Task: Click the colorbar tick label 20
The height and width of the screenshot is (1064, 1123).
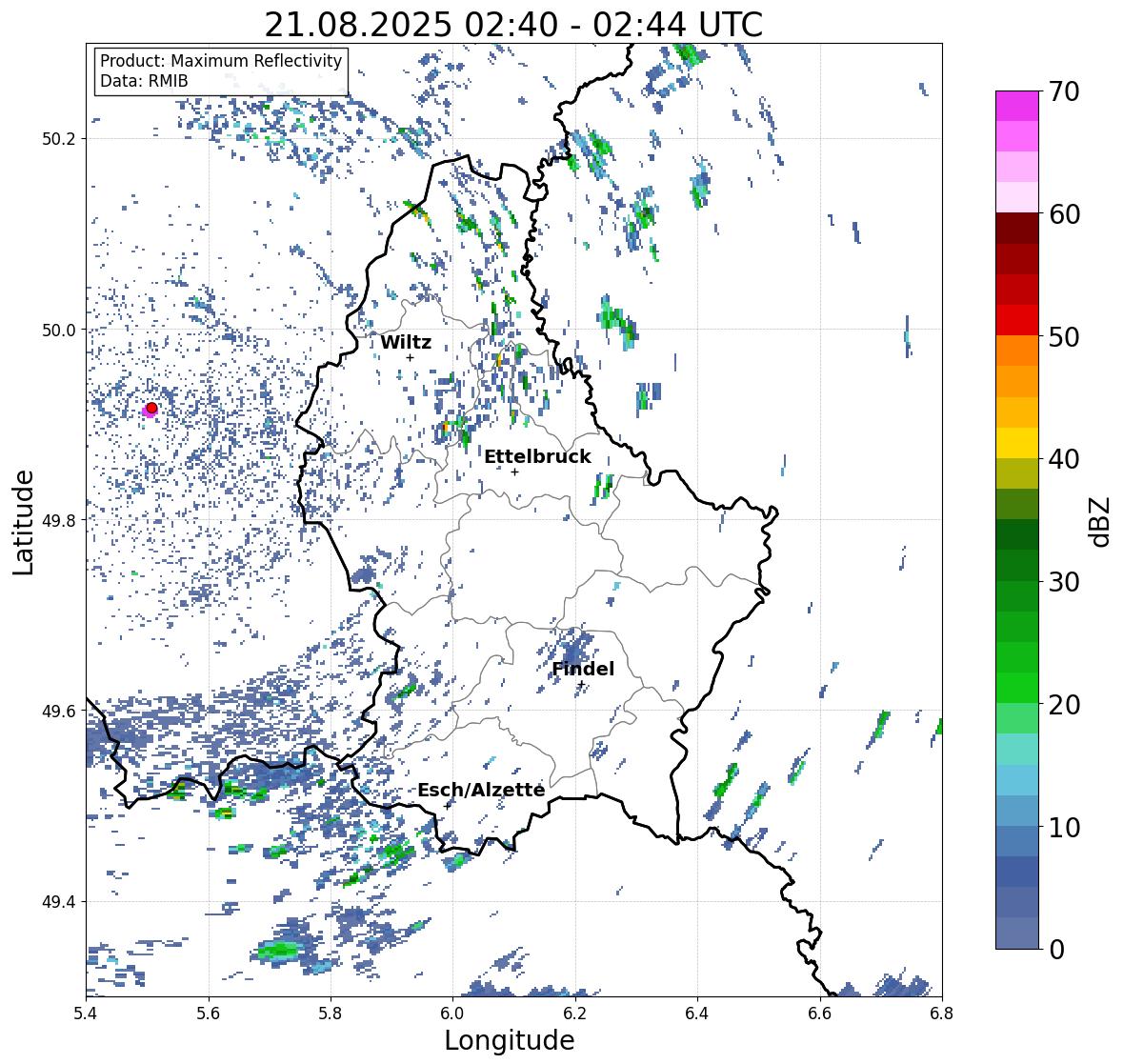Action: tap(1063, 704)
